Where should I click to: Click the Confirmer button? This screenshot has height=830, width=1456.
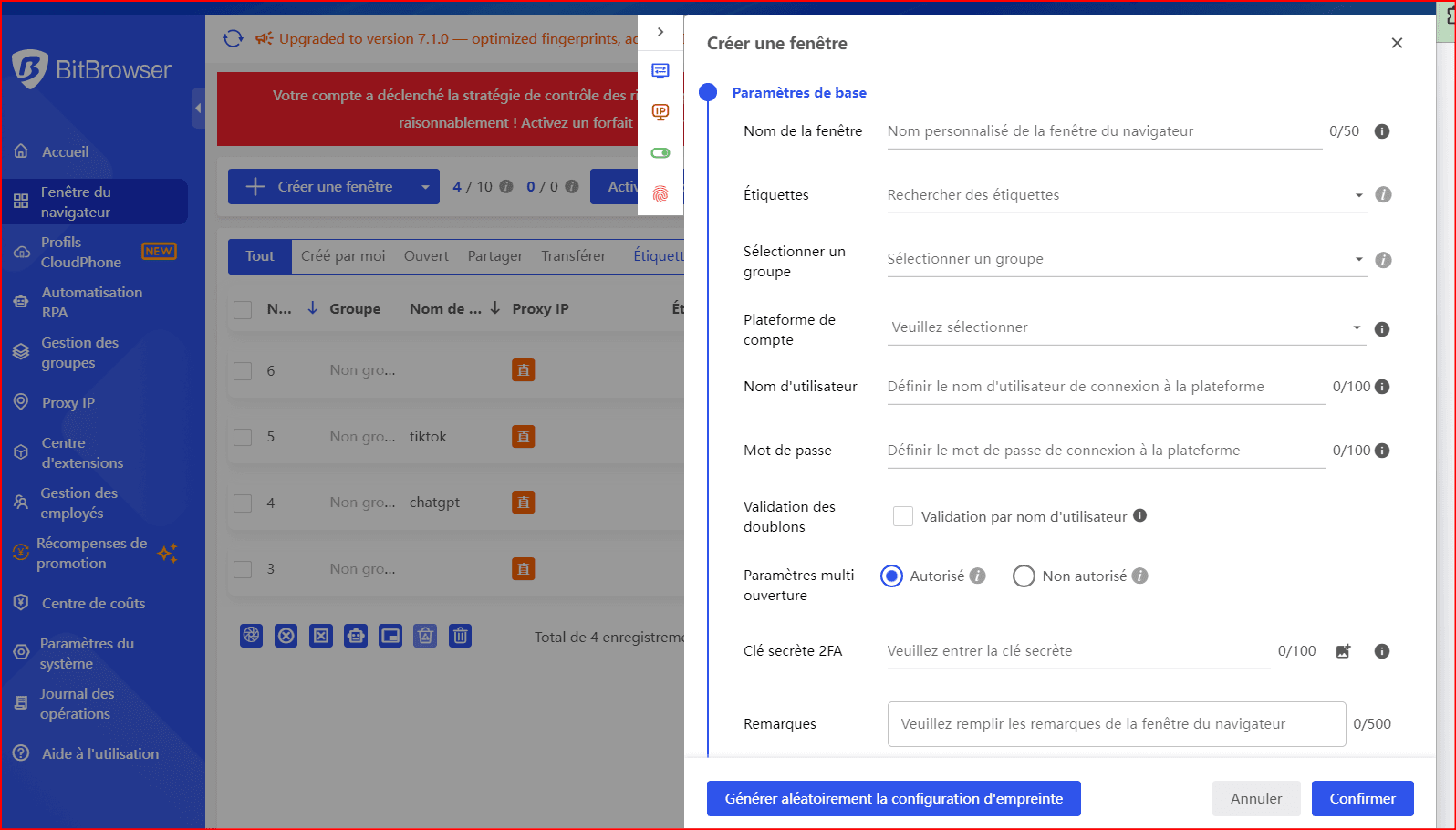[1362, 798]
